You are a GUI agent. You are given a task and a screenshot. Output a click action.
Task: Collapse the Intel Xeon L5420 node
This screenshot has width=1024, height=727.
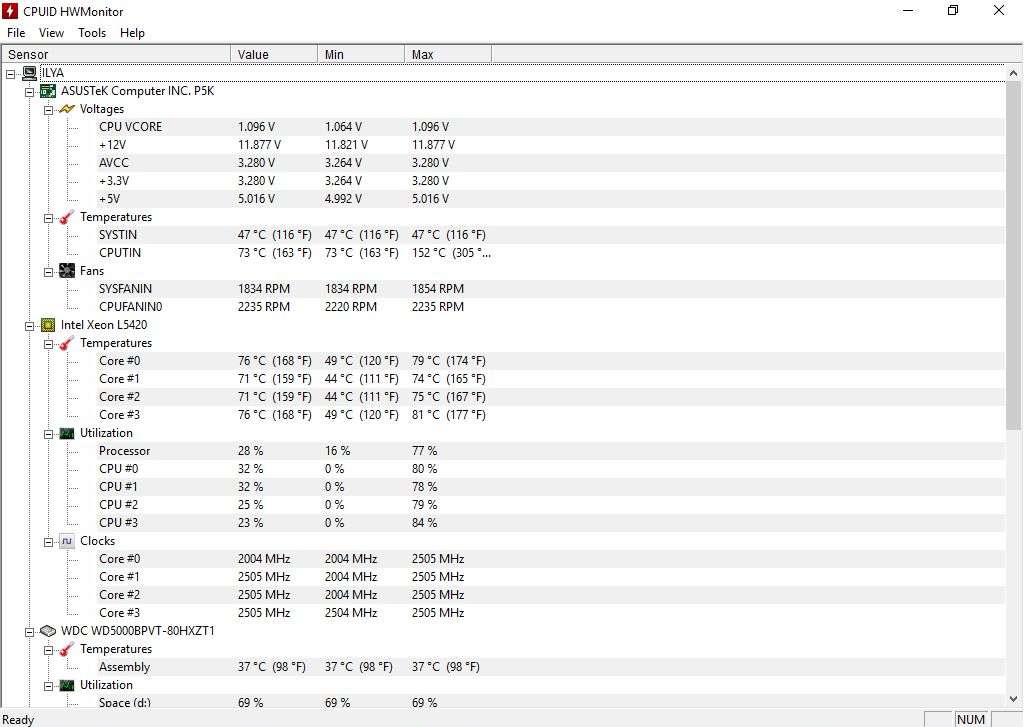click(29, 326)
